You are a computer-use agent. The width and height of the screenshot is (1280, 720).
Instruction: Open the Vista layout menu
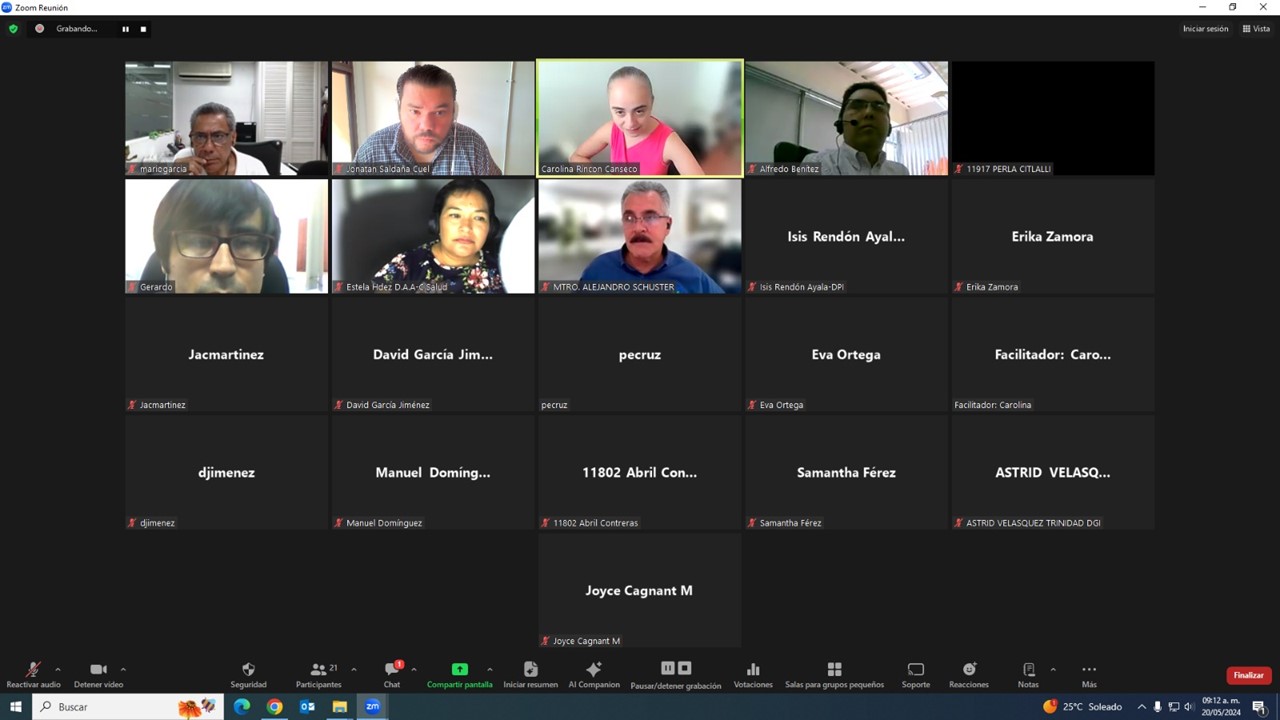(x=1256, y=29)
